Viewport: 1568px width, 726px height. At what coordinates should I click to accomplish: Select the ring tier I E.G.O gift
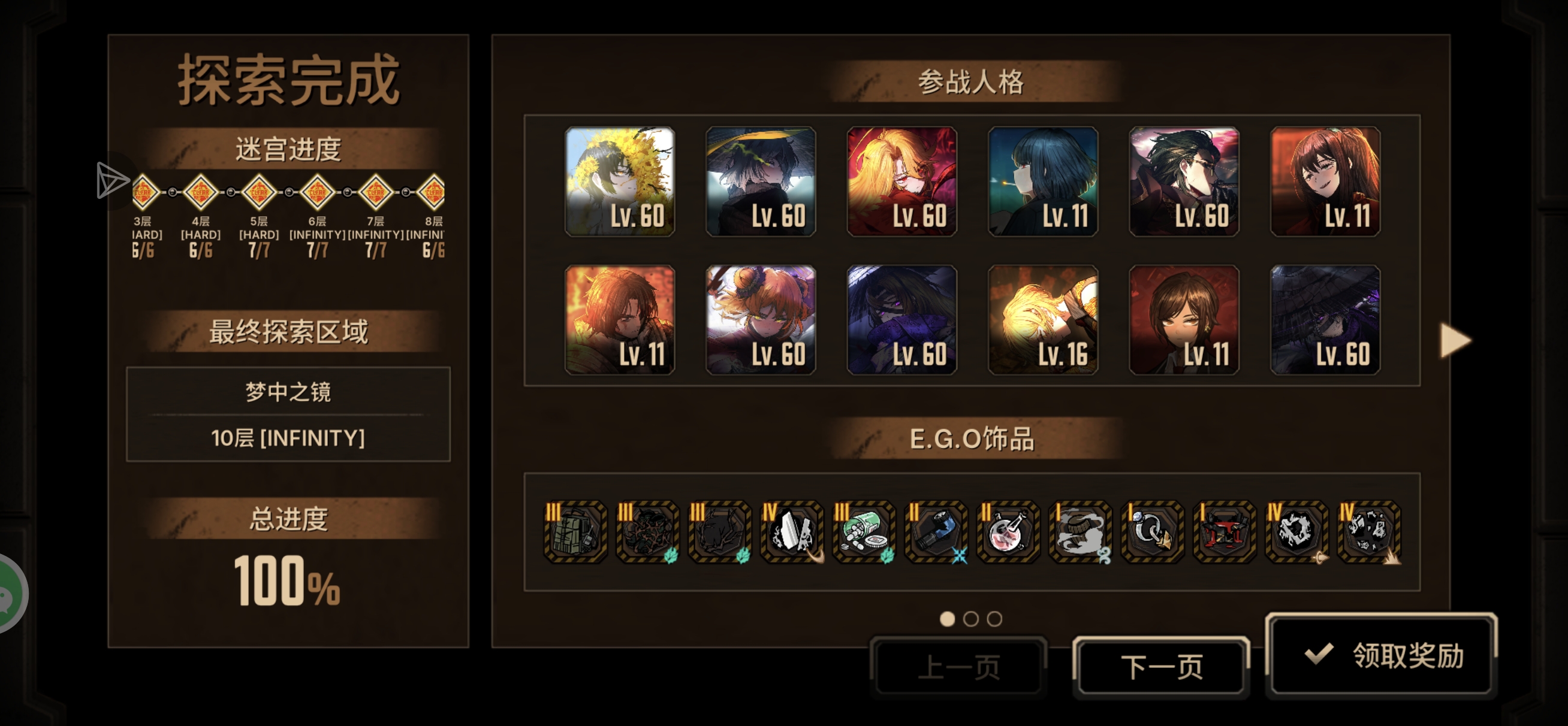pyautogui.click(x=1152, y=532)
